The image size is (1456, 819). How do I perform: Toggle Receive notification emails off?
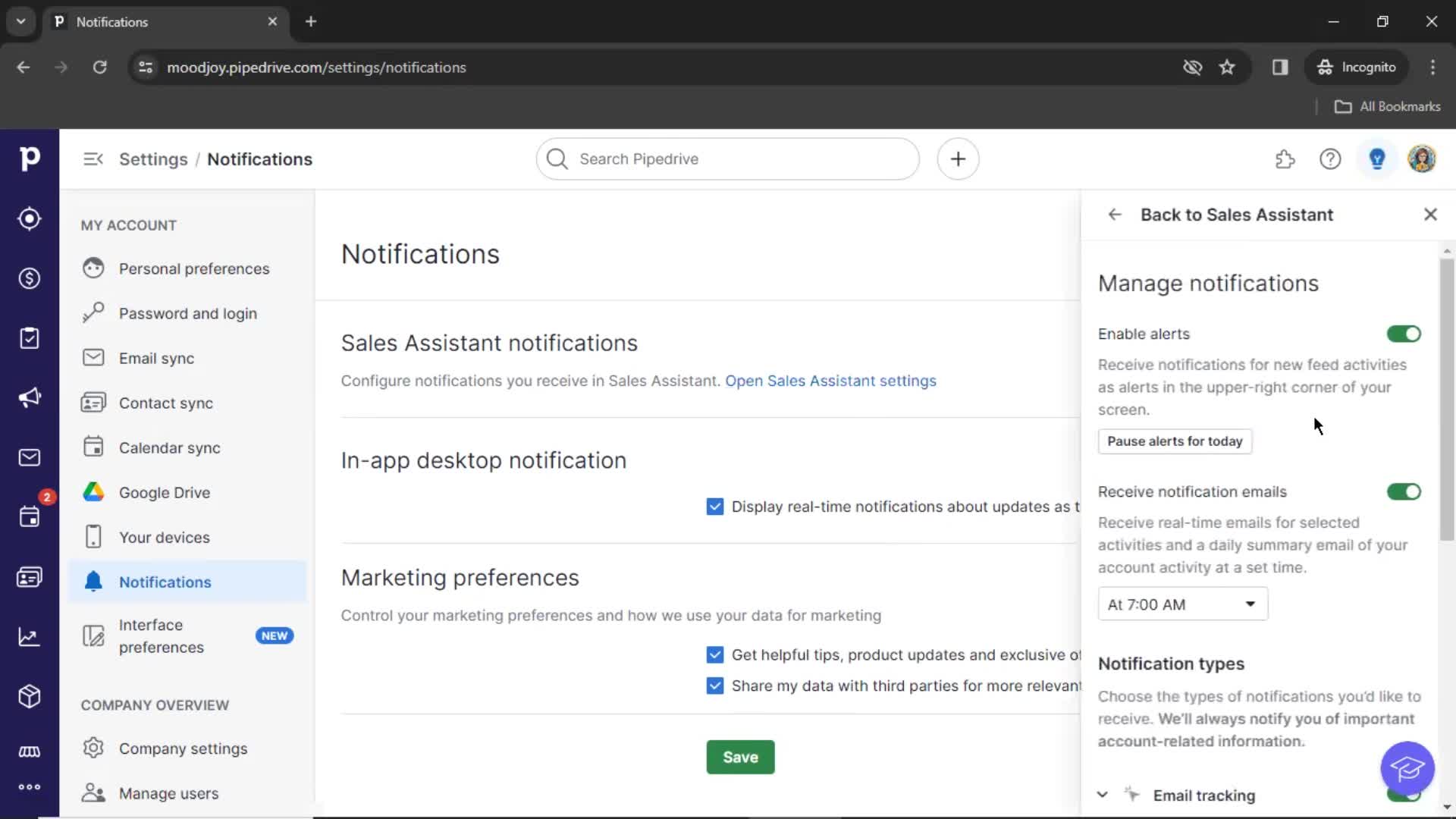[1404, 490]
